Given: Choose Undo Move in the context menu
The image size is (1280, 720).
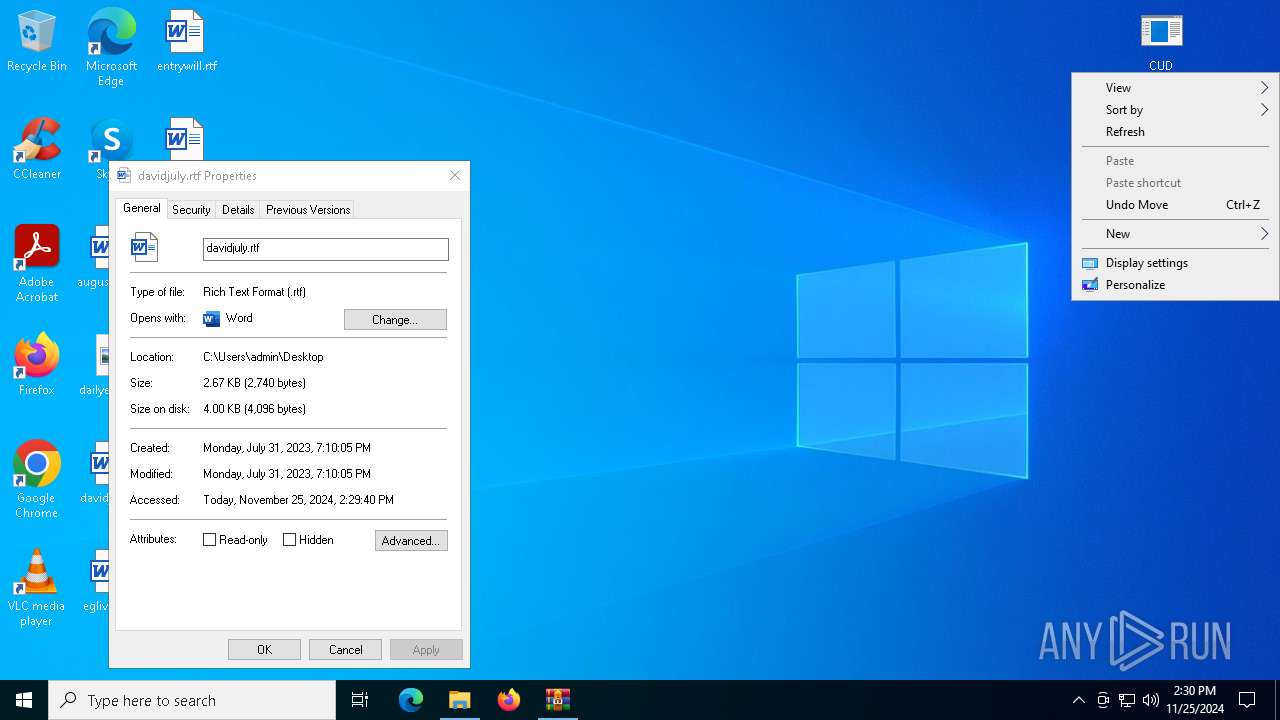Looking at the screenshot, I should 1175,205.
